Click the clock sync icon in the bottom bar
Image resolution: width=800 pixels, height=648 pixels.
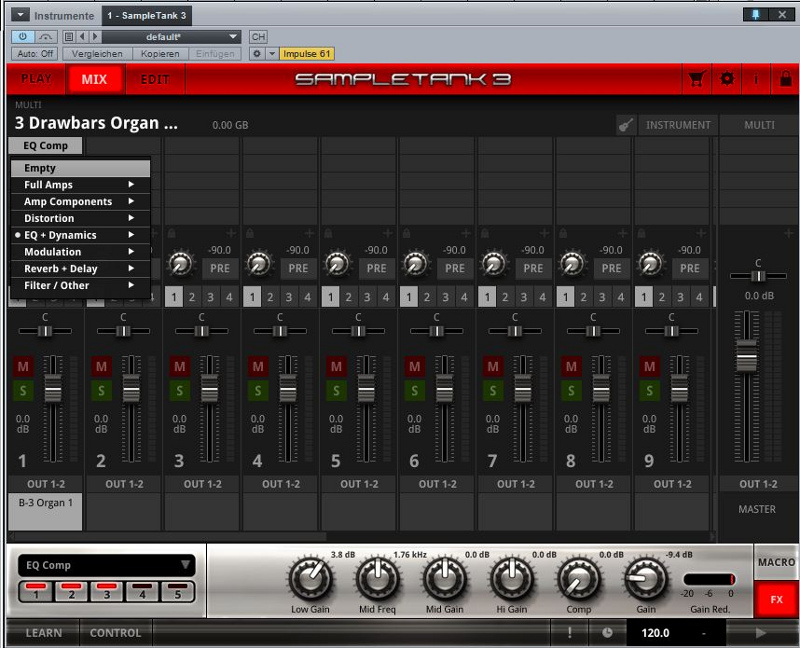pos(607,633)
